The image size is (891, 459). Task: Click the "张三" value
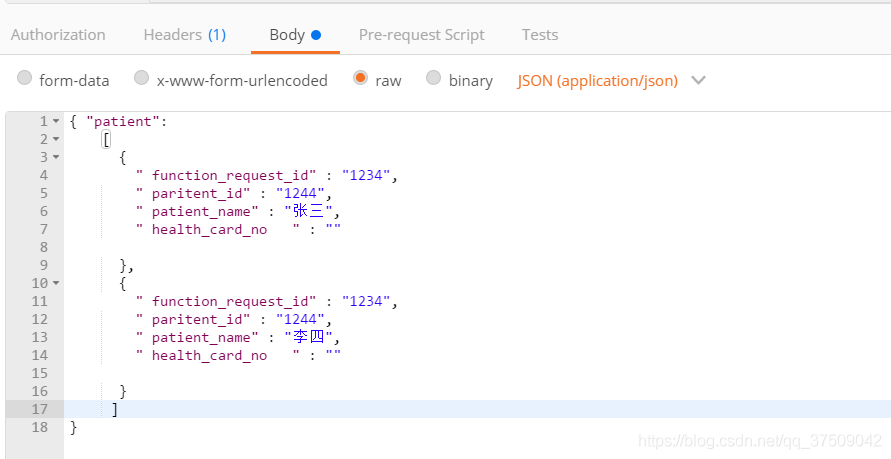point(309,211)
